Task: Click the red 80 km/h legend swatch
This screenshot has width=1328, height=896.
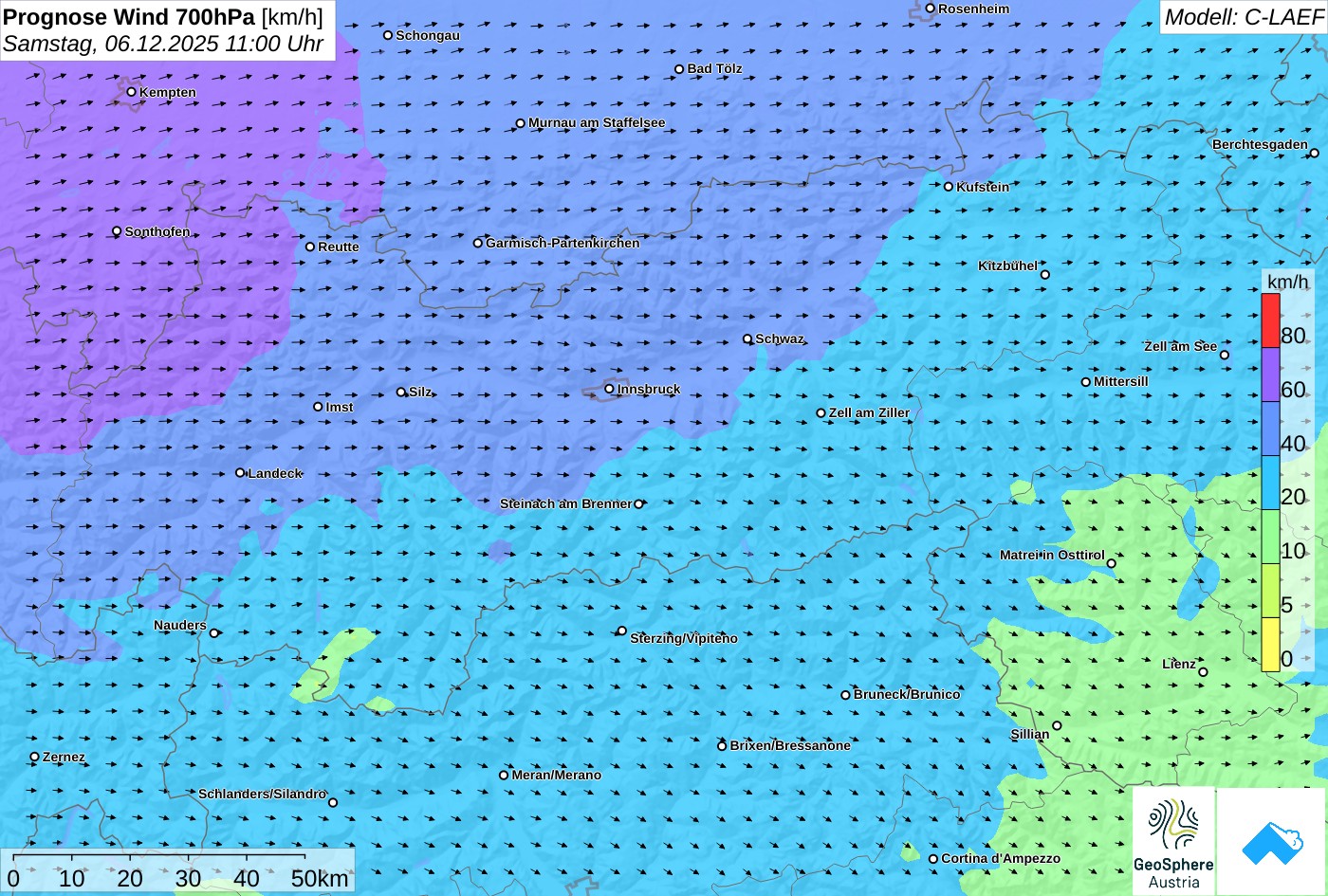Action: [x=1271, y=320]
